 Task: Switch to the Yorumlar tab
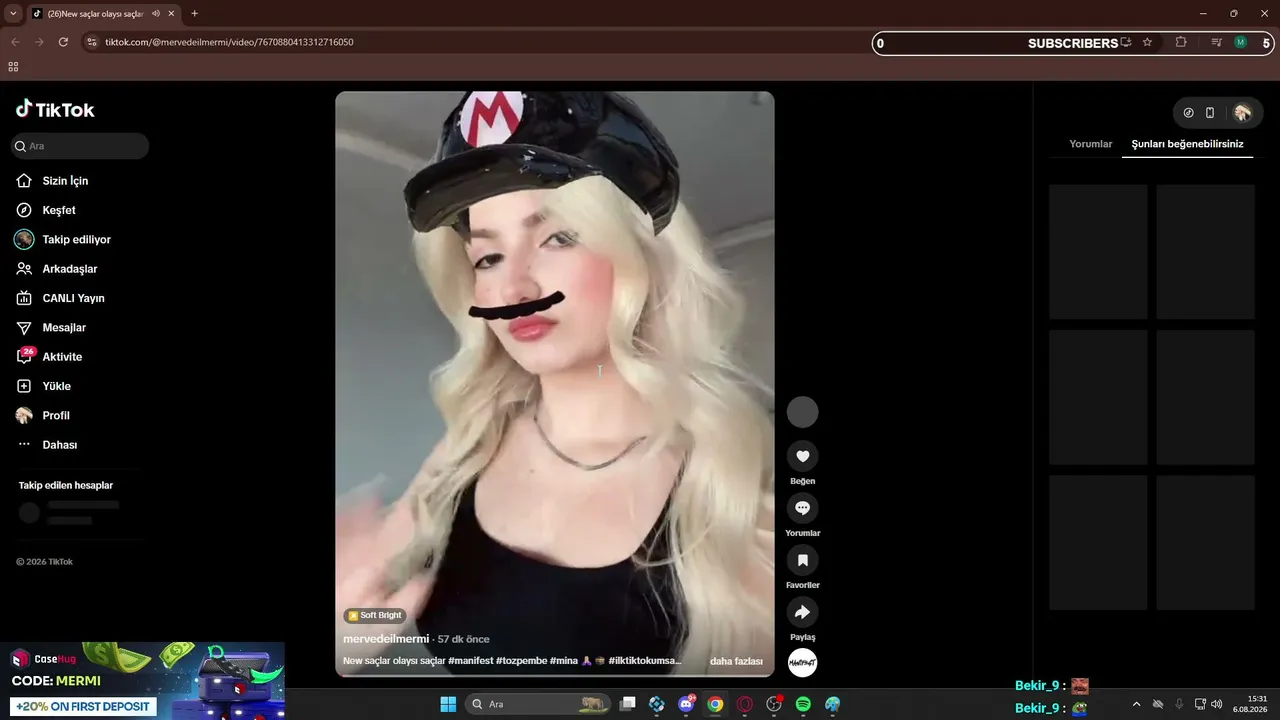coord(1090,144)
